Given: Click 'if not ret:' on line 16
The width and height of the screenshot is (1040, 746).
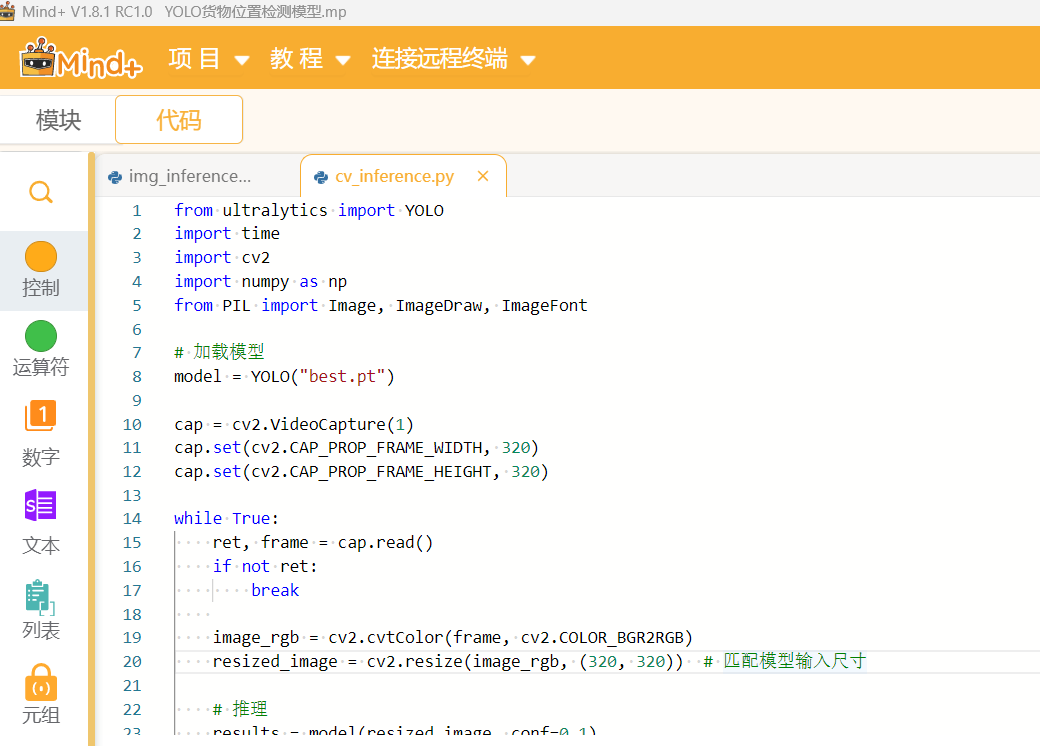Looking at the screenshot, I should [x=265, y=566].
